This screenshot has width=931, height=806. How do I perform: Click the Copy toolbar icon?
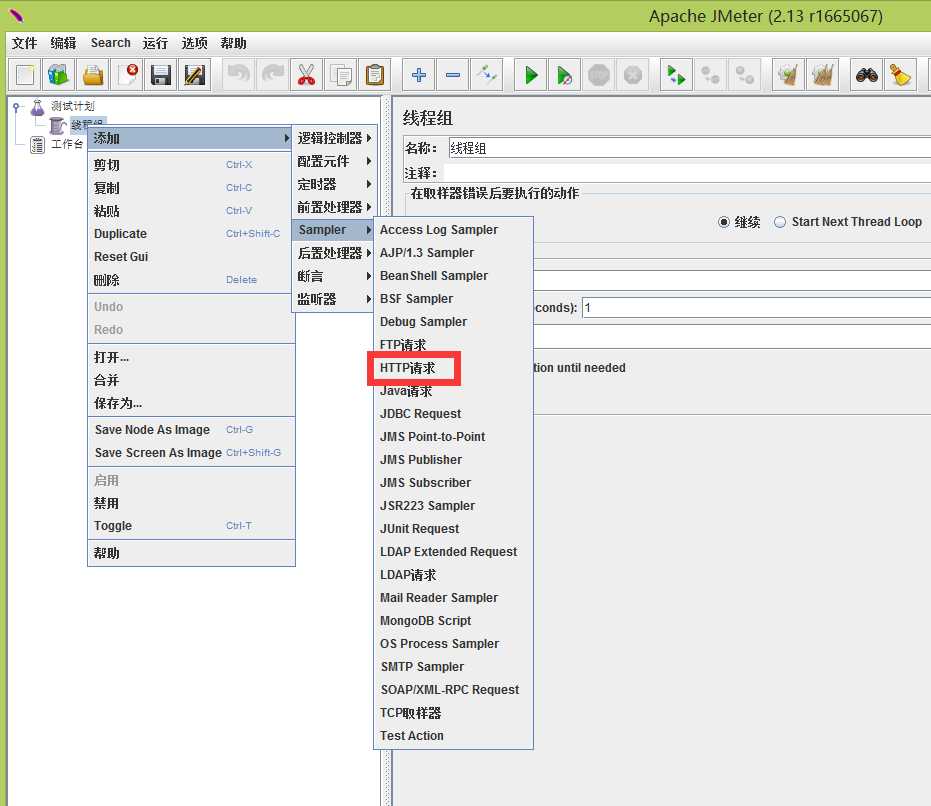point(341,75)
